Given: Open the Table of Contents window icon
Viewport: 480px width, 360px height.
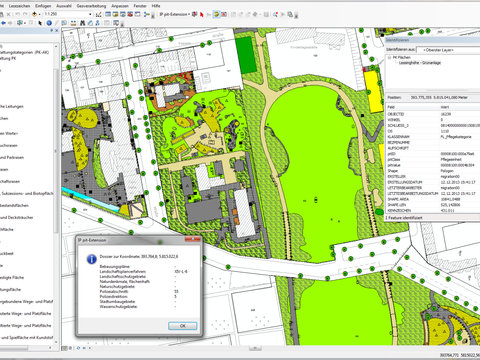Looking at the screenshot, I should point(108,14).
